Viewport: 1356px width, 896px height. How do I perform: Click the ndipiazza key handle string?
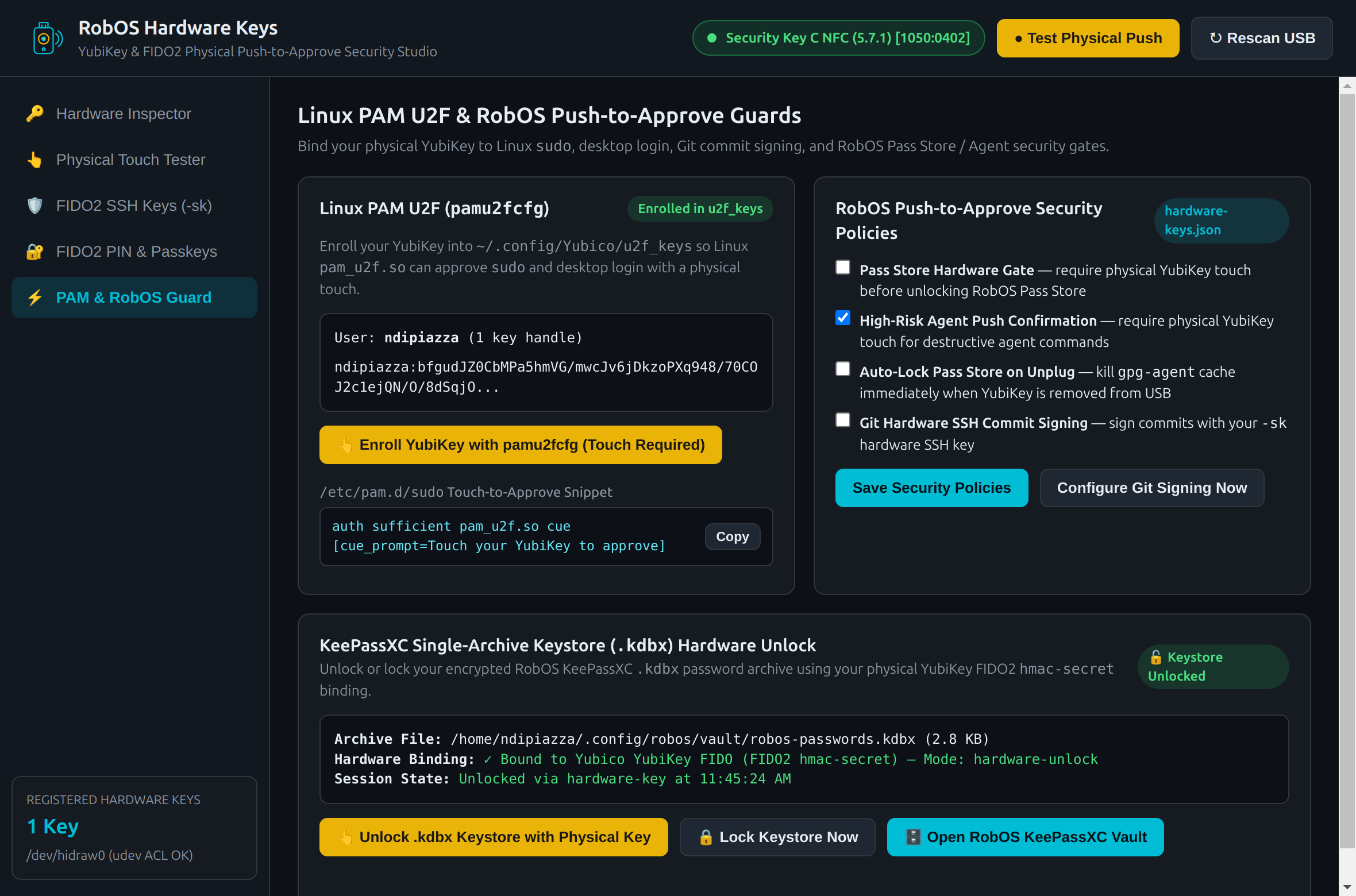click(546, 377)
